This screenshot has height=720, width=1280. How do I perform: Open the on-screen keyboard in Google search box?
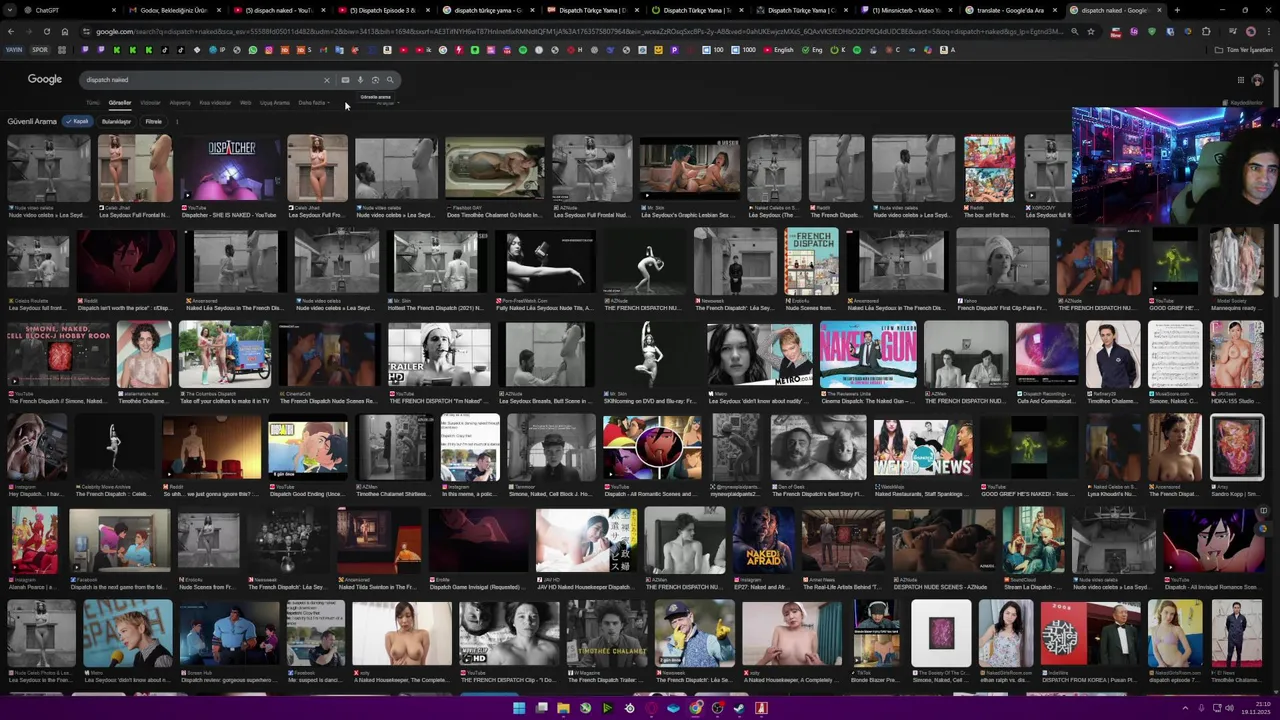point(345,80)
